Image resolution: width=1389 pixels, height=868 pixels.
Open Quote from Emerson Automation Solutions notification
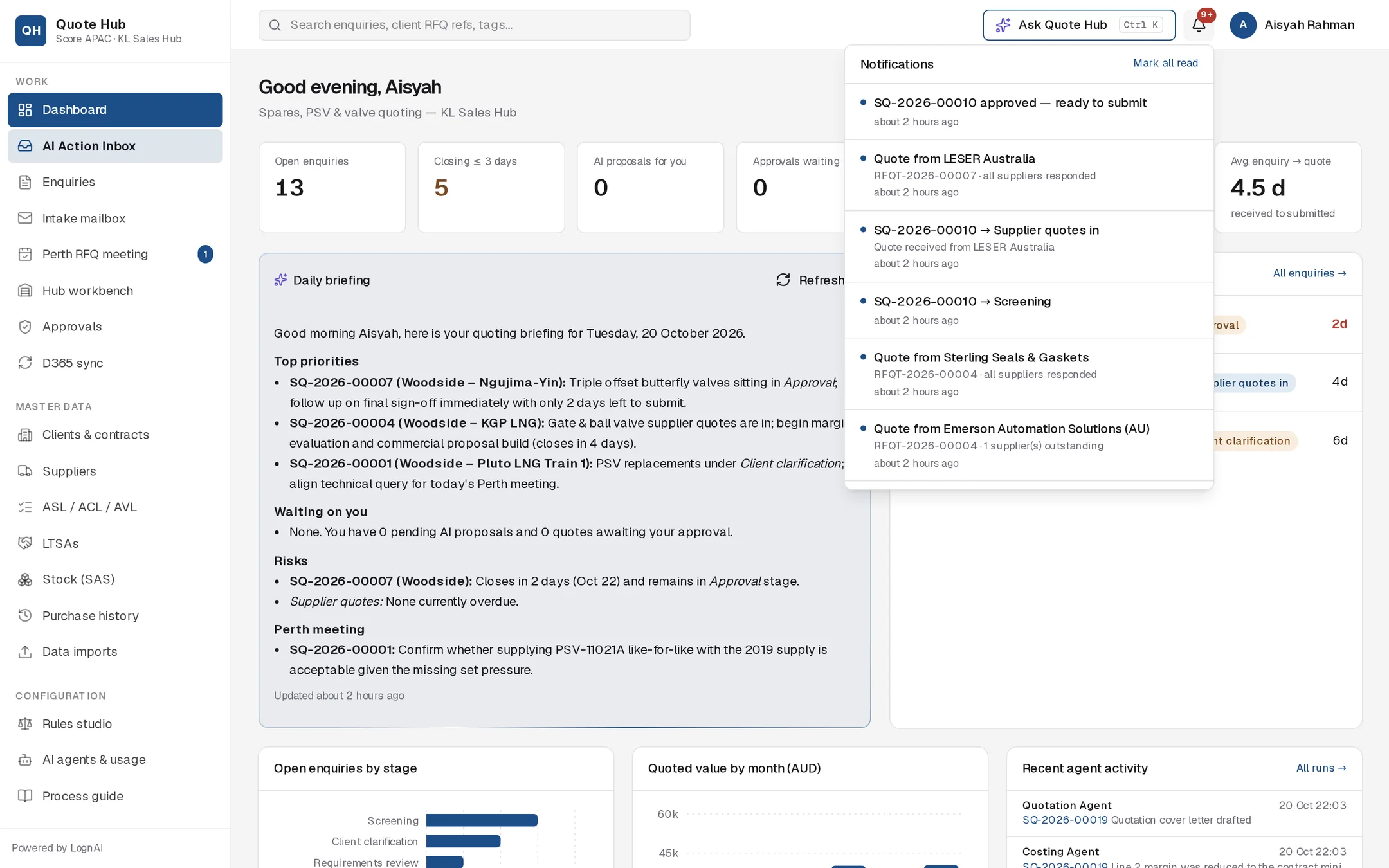pos(1029,446)
